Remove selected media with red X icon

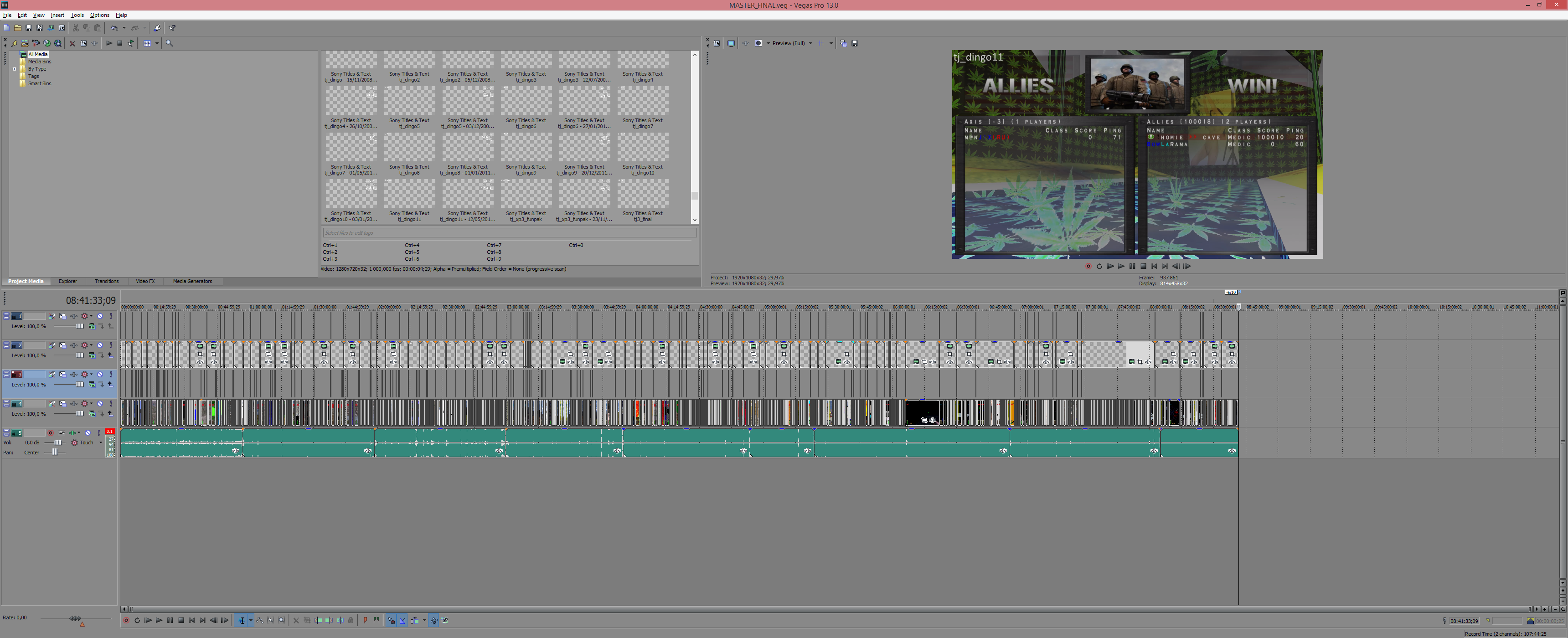click(x=72, y=43)
